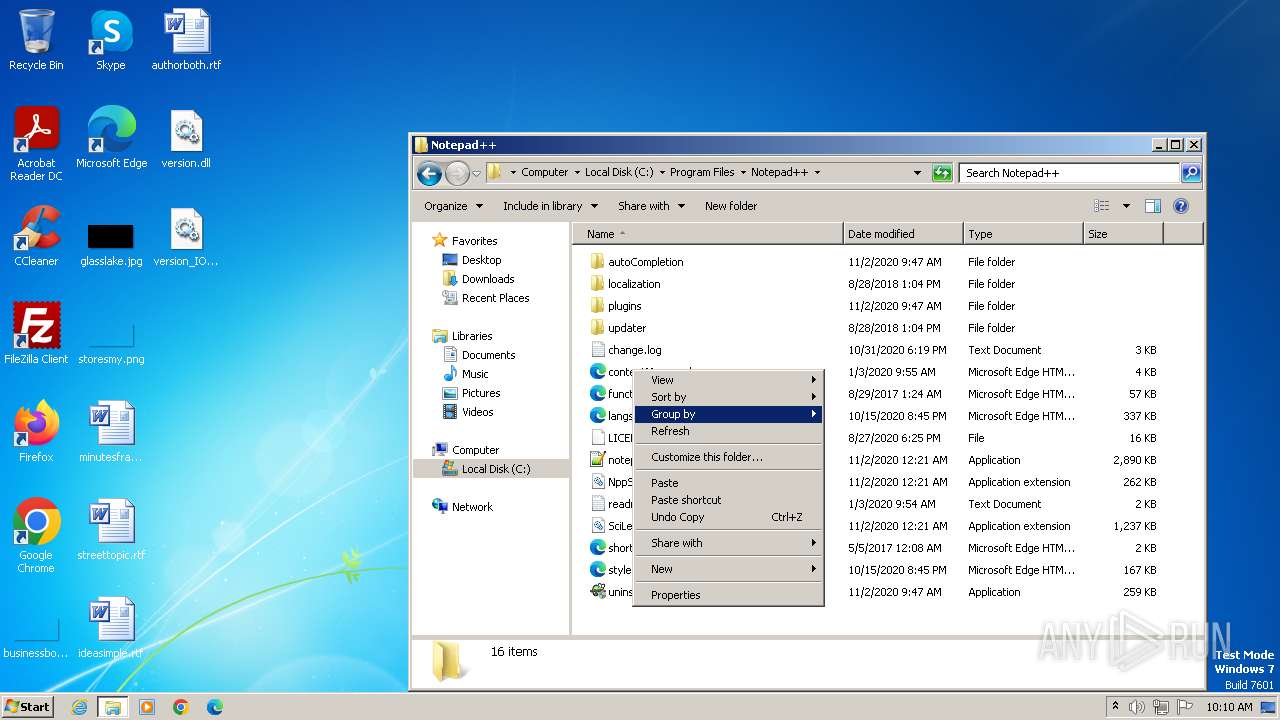The image size is (1280, 720).
Task: Launch Microsoft Edge from desktop
Action: coord(111,137)
